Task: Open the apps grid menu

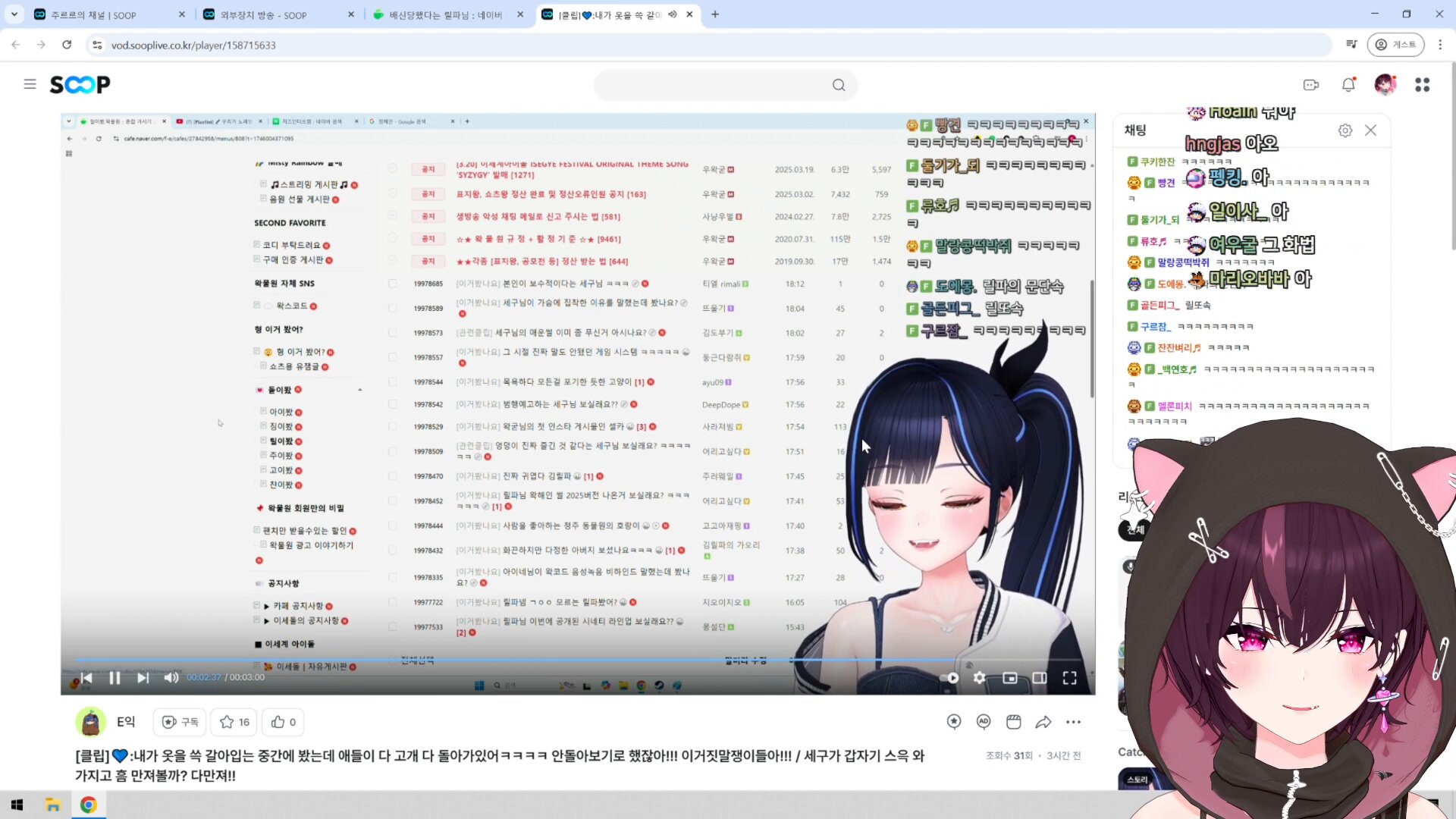Action: coord(1422,85)
